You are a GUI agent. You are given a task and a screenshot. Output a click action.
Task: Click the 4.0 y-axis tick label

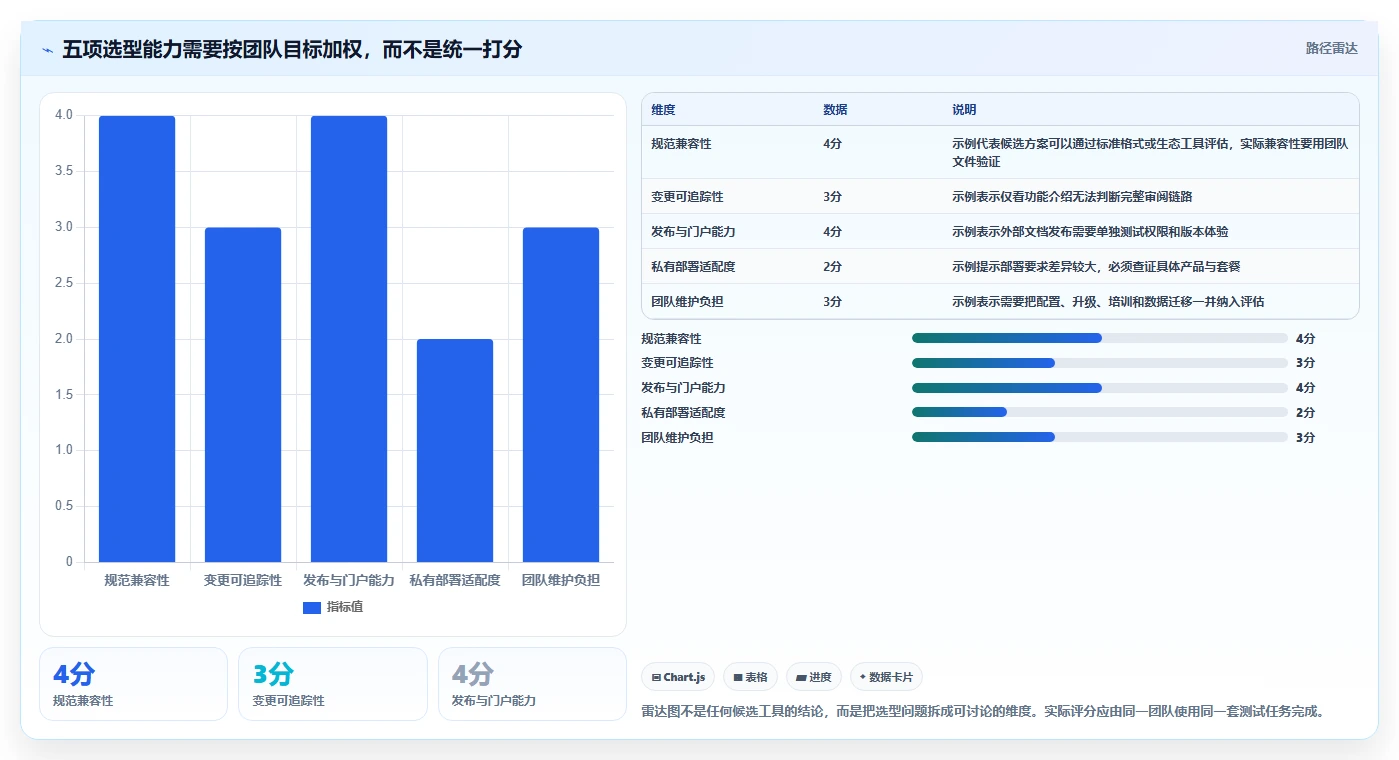[x=64, y=115]
